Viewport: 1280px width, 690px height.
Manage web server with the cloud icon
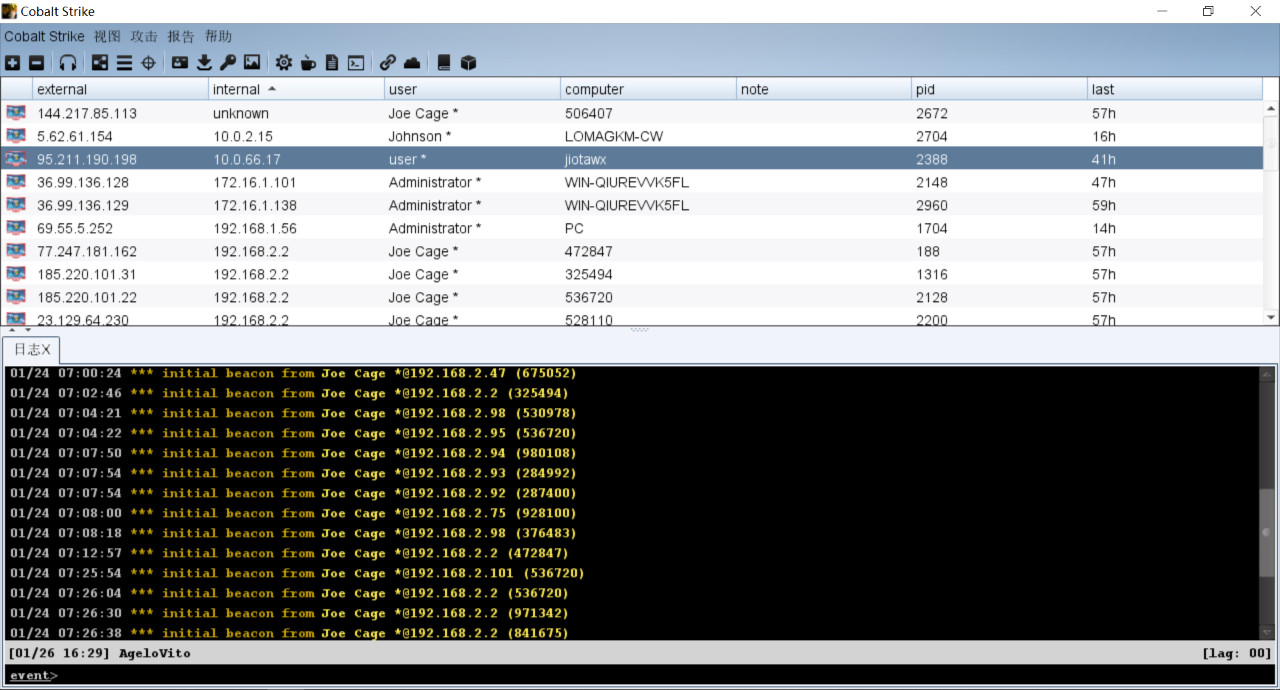pos(412,63)
